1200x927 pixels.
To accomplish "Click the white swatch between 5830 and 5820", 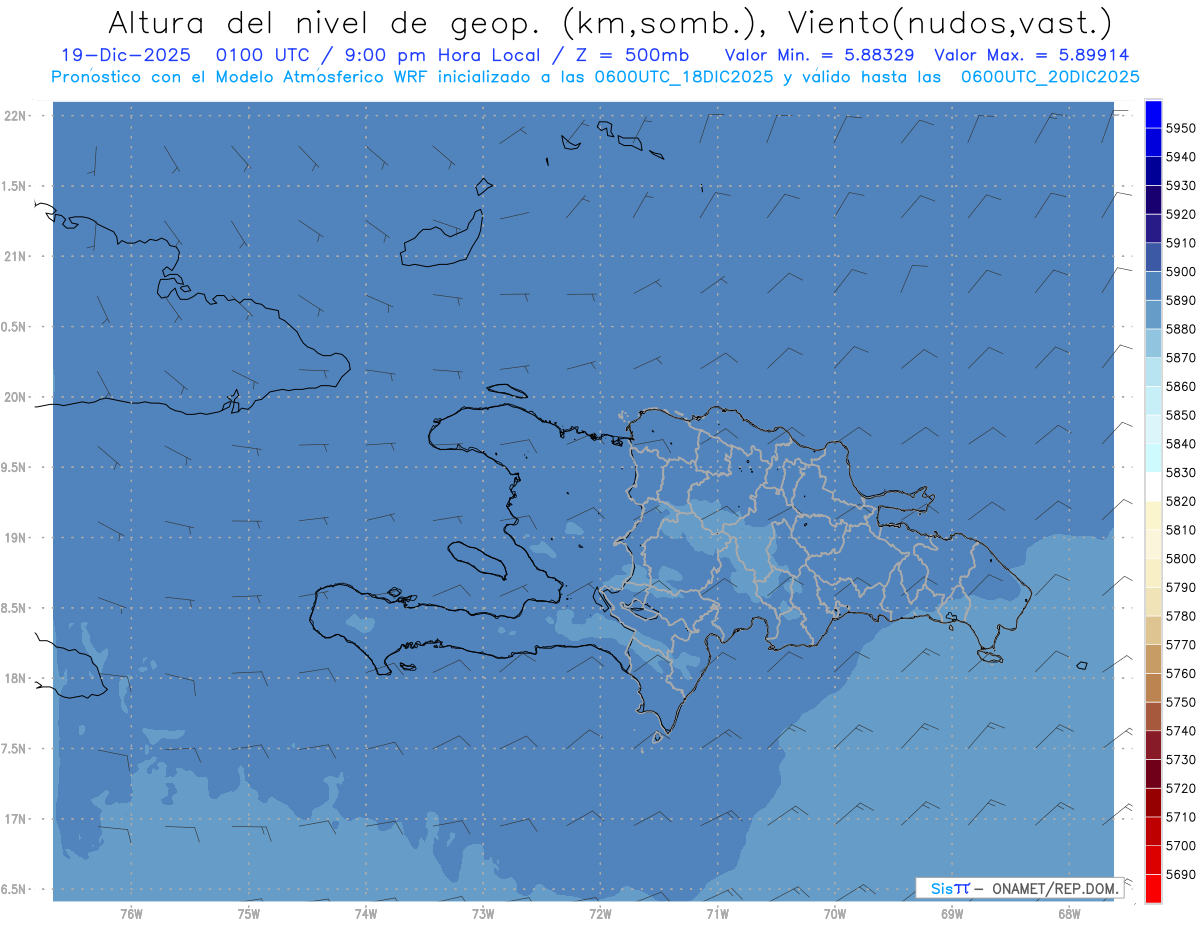I will click(x=1153, y=487).
